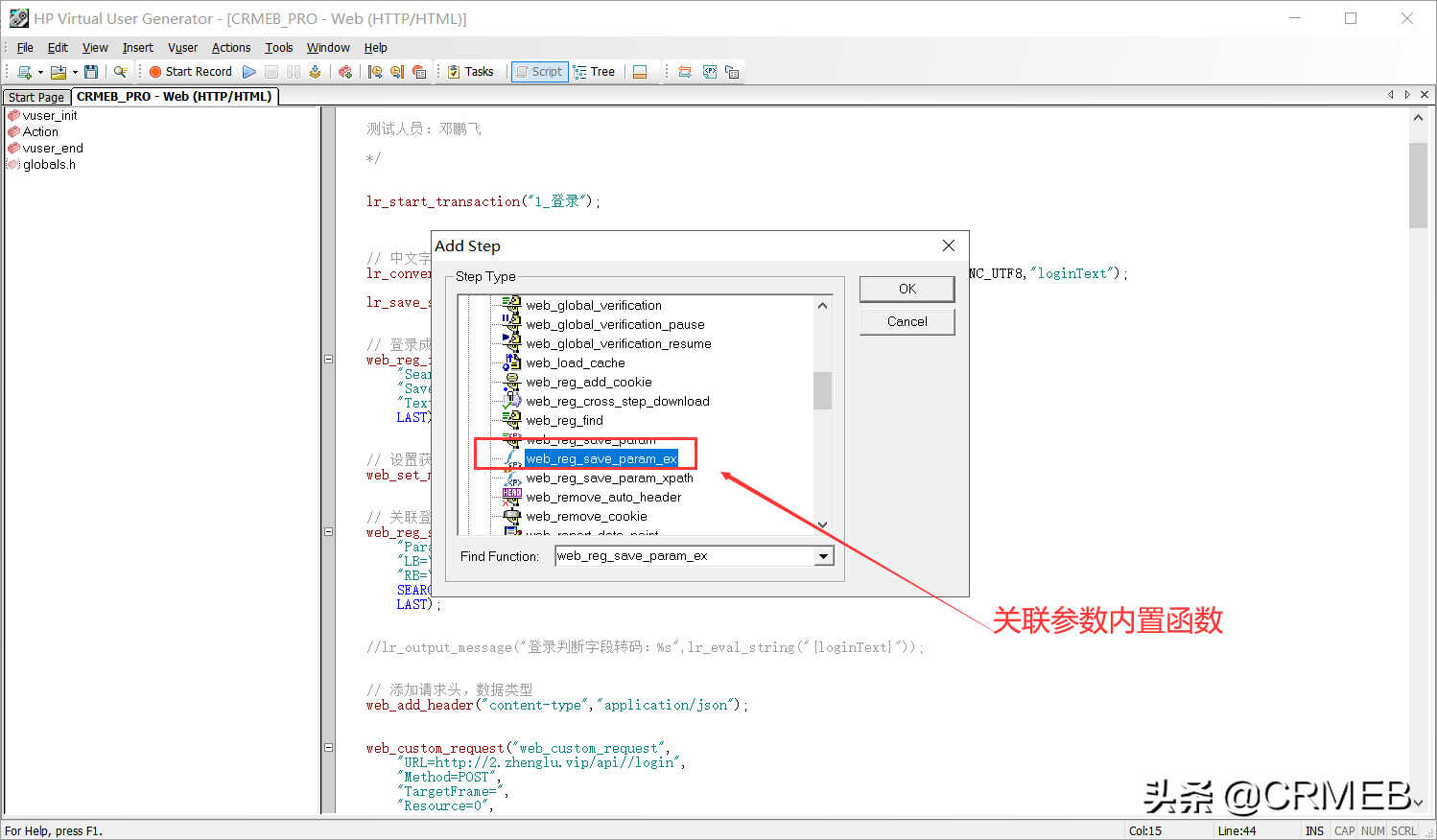This screenshot has width=1437, height=840.
Task: Click the Open Script folder icon
Action: 59,72
